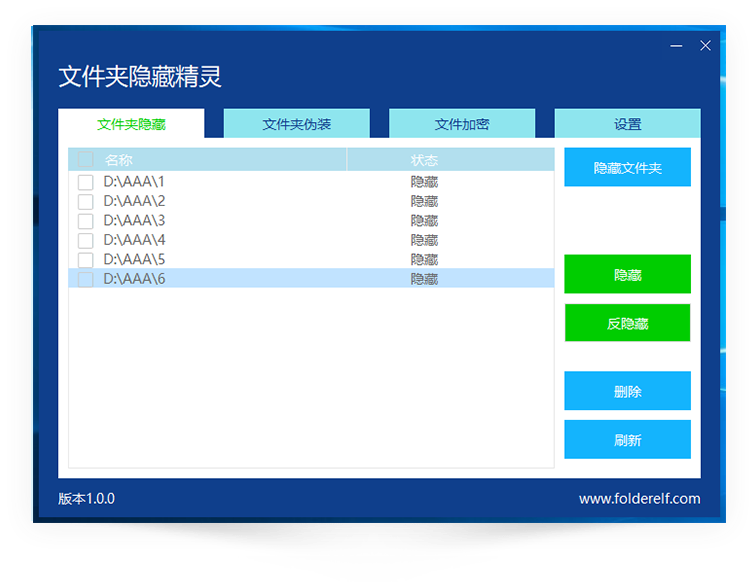The height and width of the screenshot is (582, 756).
Task: Open the 文件加密 tab
Action: 462,124
